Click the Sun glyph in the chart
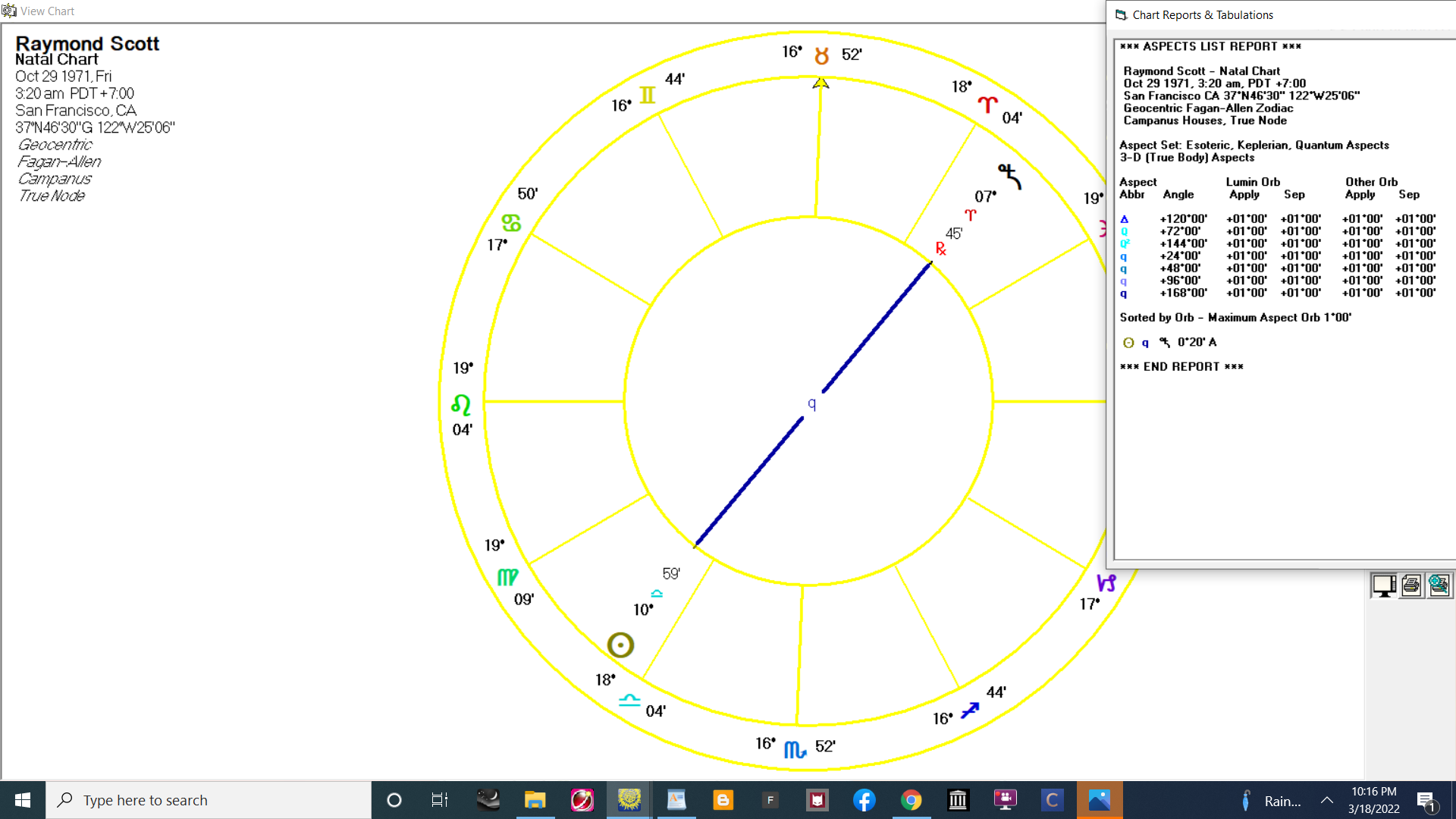The height and width of the screenshot is (819, 1456). coord(620,645)
